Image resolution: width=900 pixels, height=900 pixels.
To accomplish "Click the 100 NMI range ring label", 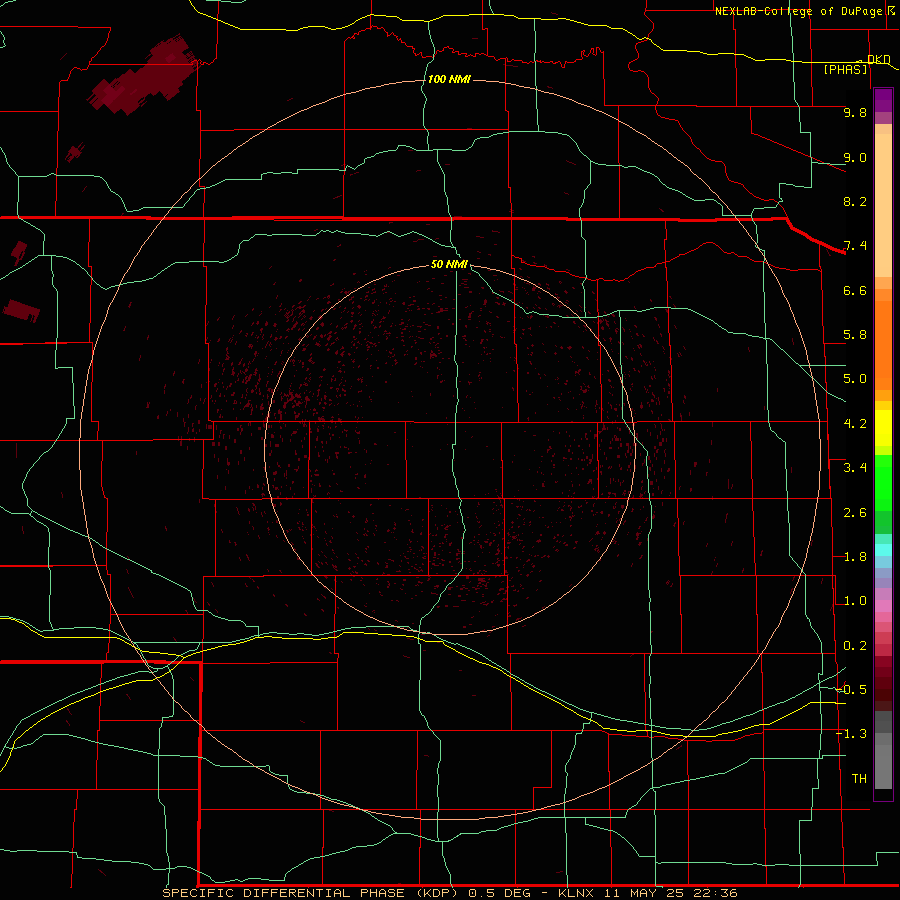I will tap(449, 79).
